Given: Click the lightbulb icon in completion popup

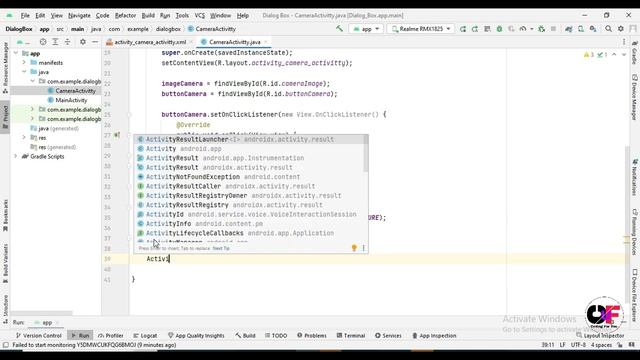Looking at the screenshot, I should [x=354, y=248].
